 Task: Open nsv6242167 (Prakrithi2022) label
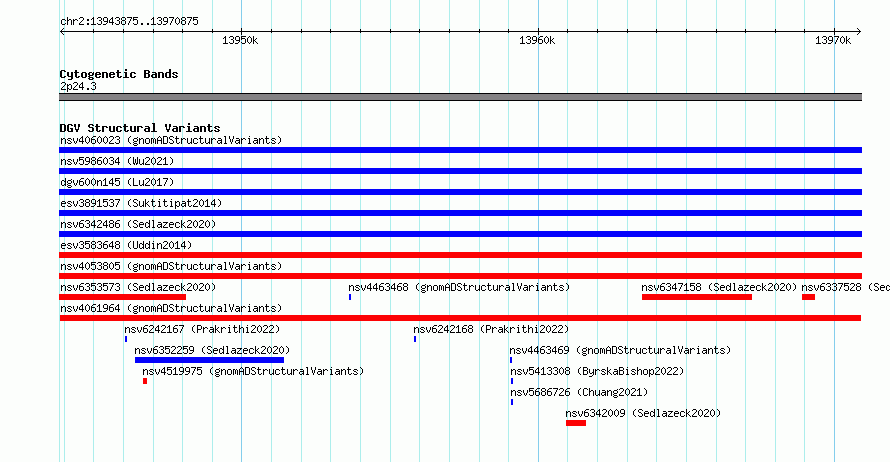(202, 329)
